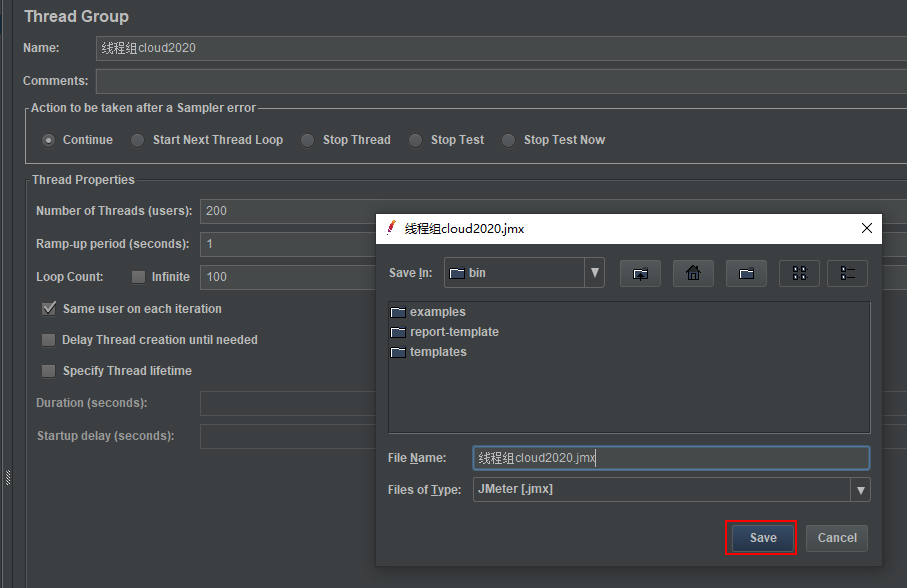Edit the Loop Count value field
This screenshot has height=588, width=907.
288,277
